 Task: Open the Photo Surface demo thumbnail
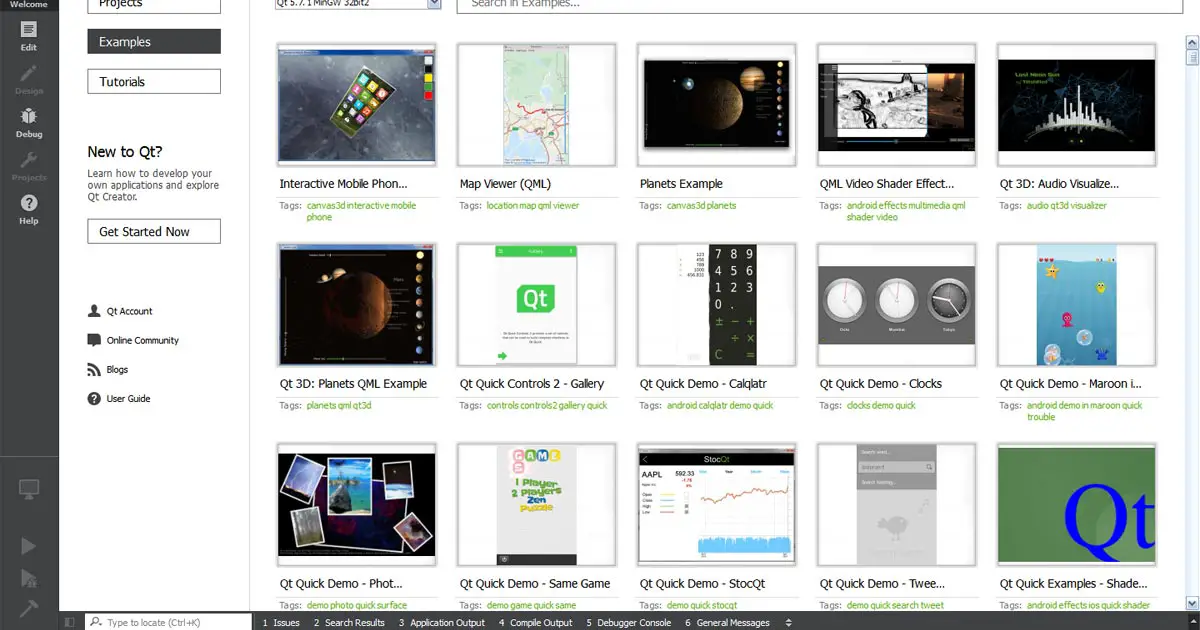coord(357,504)
